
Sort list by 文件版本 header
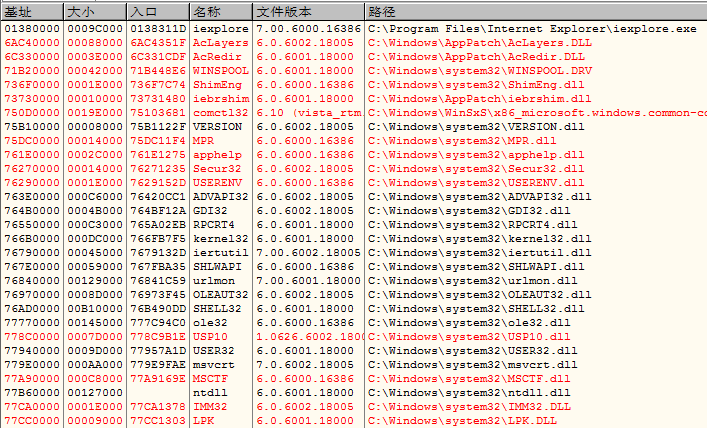[x=284, y=12]
